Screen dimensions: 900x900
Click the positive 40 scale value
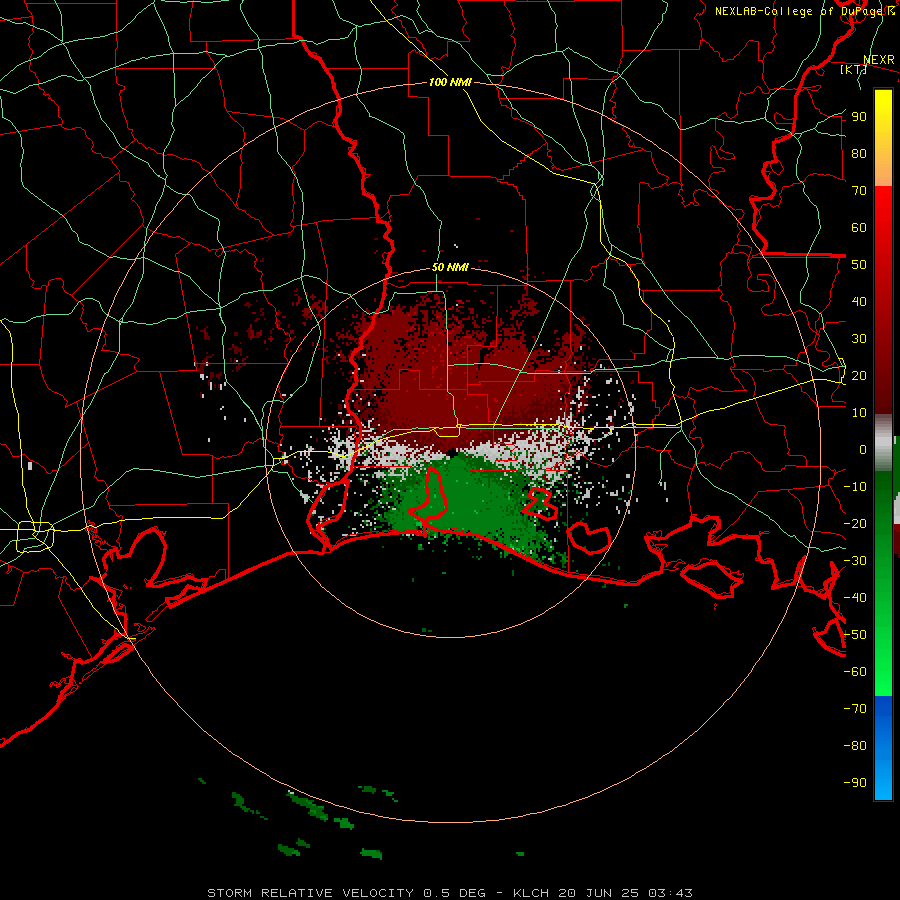(859, 302)
